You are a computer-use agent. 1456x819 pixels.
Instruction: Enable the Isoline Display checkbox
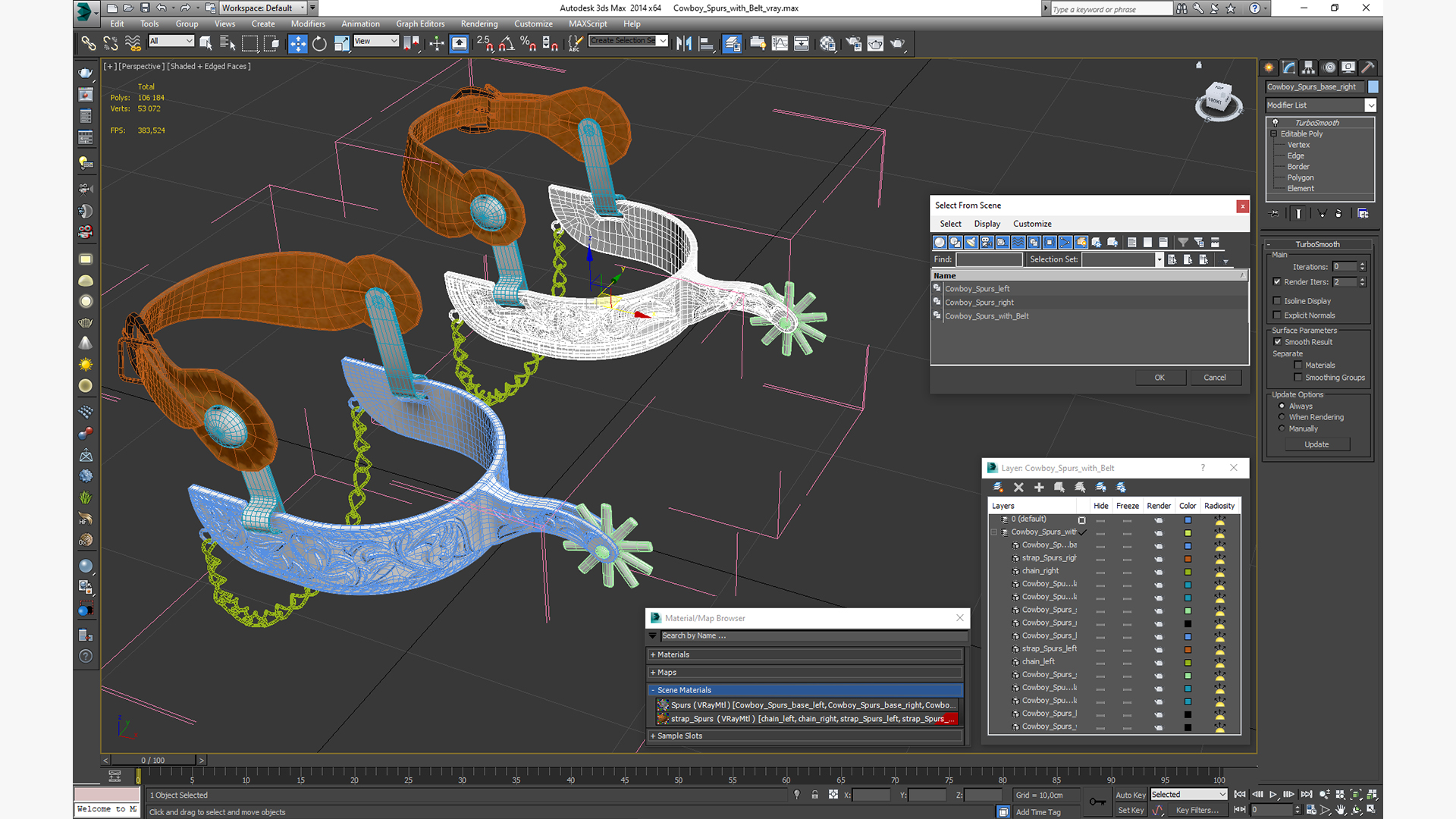coord(1277,301)
